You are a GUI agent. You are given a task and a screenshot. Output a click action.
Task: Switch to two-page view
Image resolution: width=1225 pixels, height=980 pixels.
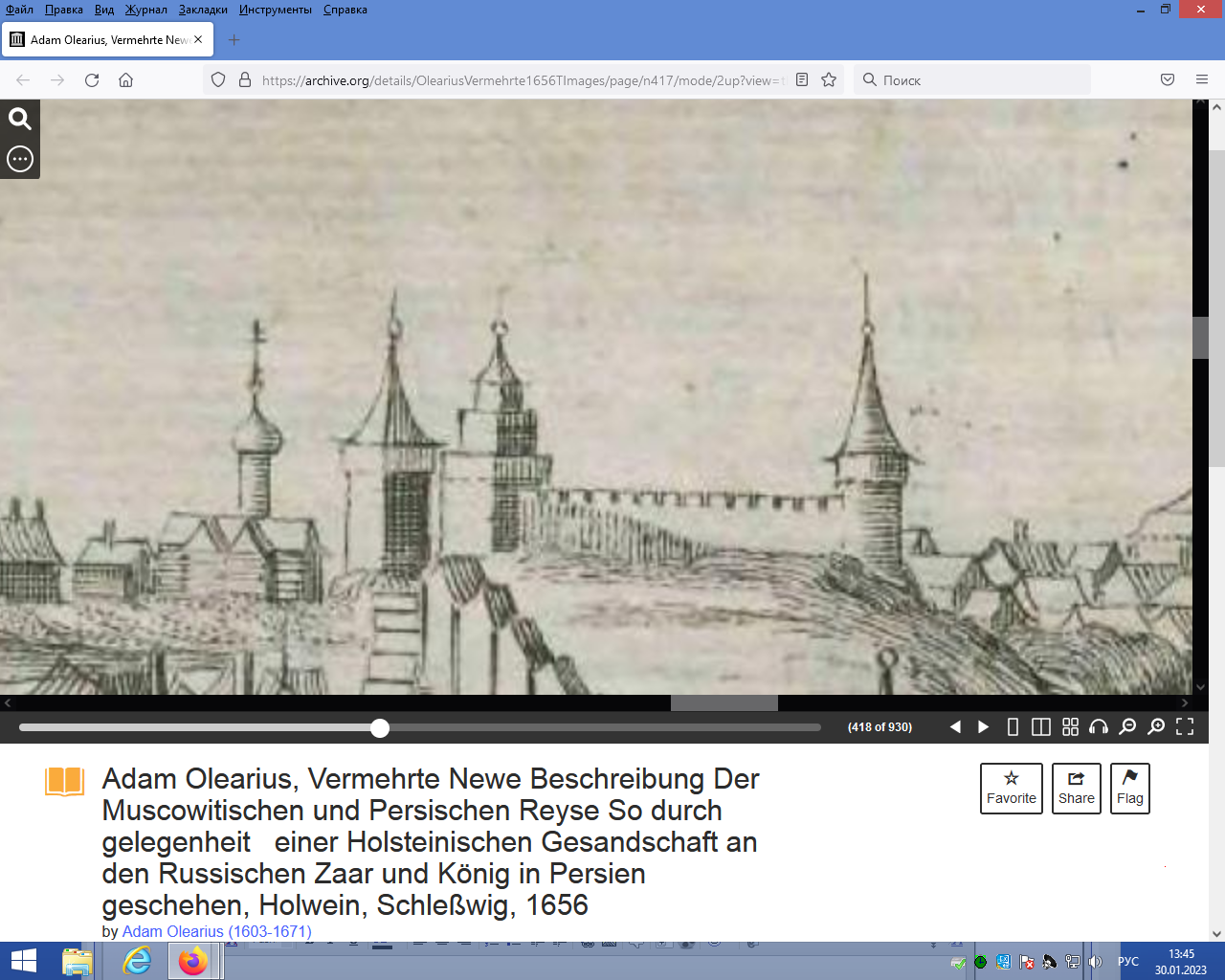1041,727
